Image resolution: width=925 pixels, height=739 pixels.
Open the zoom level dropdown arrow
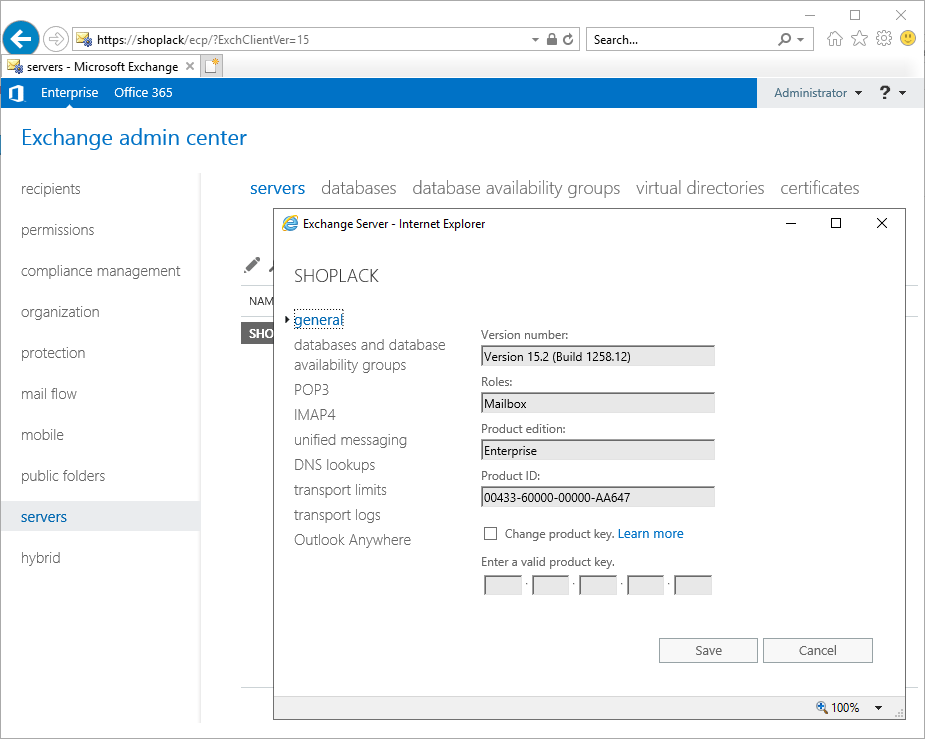[x=878, y=707]
